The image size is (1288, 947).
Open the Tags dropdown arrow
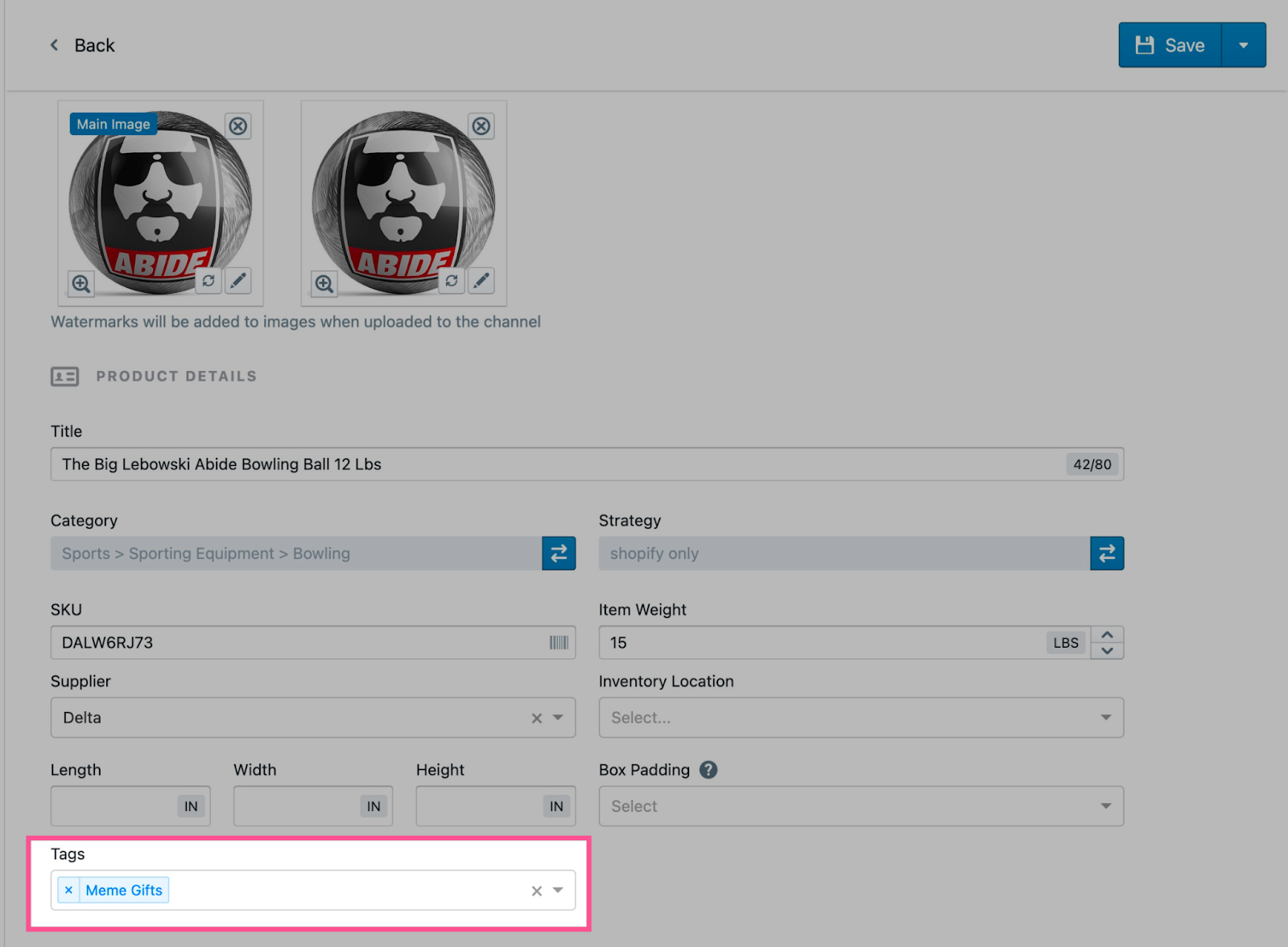[x=558, y=891]
